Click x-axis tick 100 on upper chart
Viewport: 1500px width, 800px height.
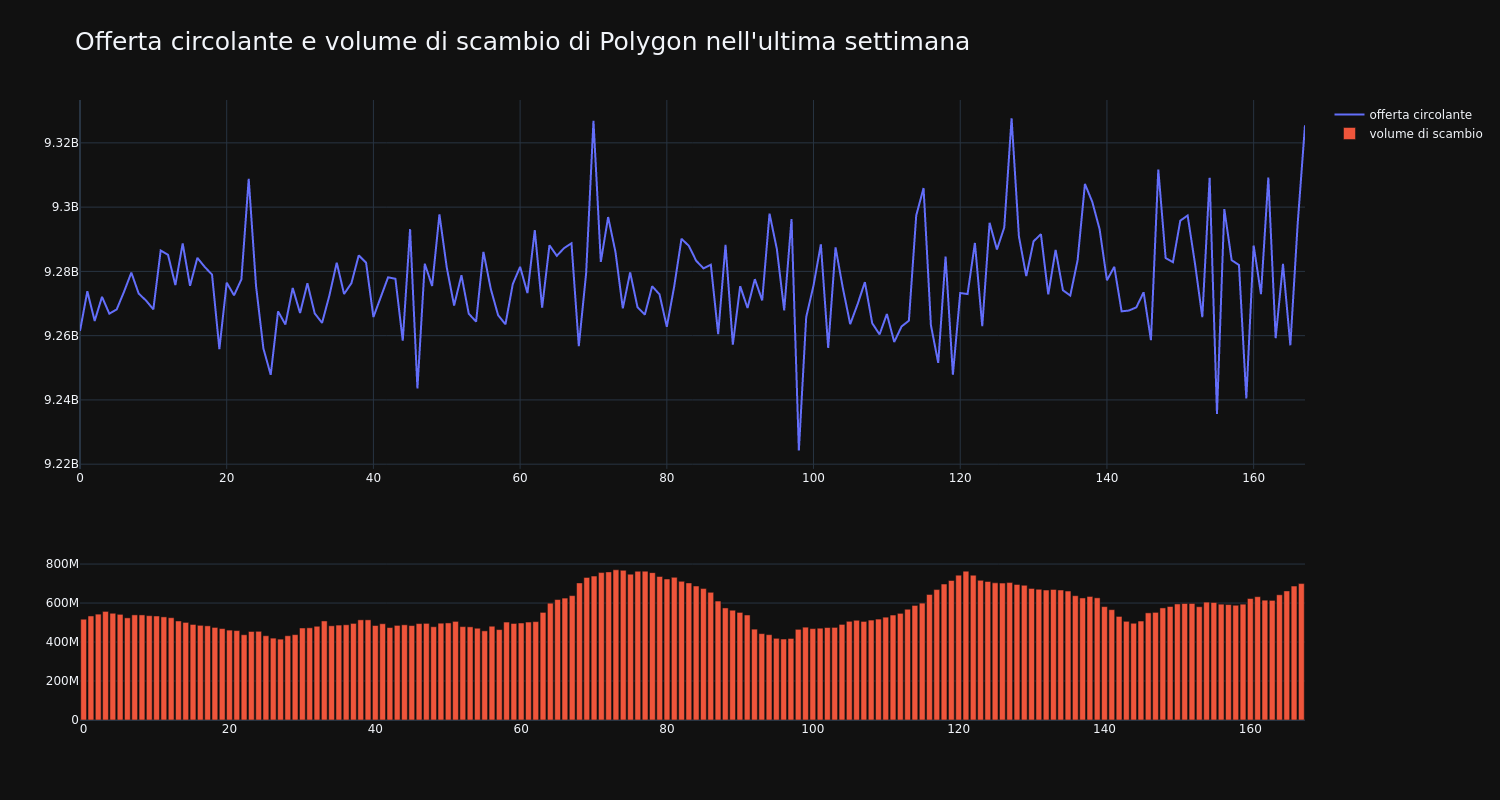(813, 479)
